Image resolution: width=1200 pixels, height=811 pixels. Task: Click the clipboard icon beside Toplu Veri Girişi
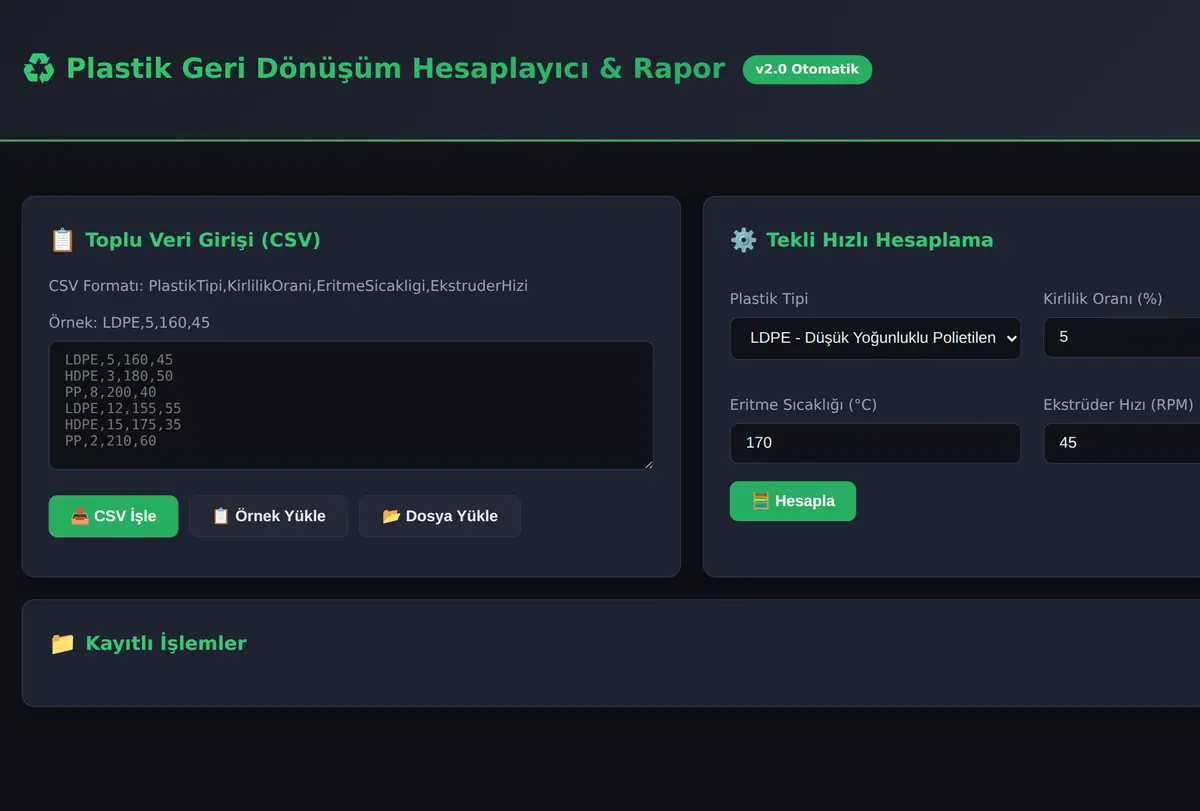pyautogui.click(x=62, y=240)
